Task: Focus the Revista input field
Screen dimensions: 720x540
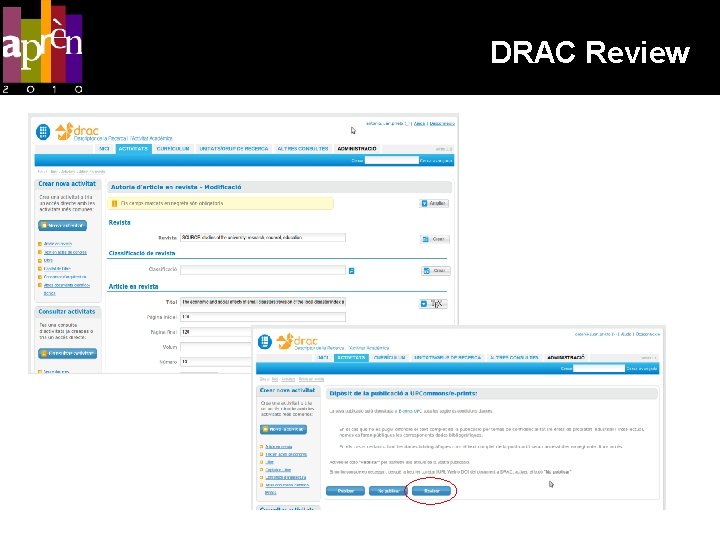Action: [263, 238]
